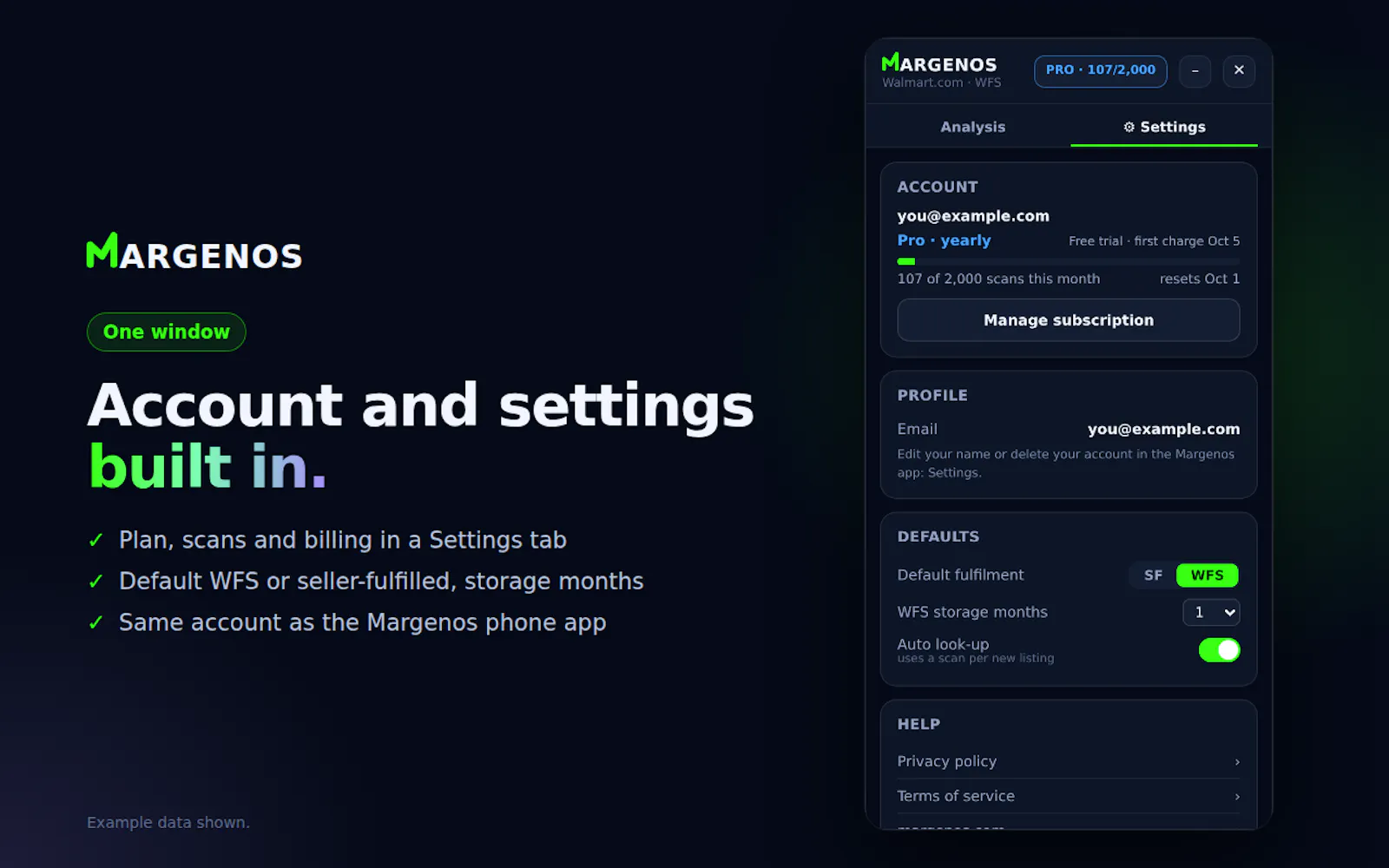
Task: Click 'uses a scan per new listing' note
Action: (976, 659)
